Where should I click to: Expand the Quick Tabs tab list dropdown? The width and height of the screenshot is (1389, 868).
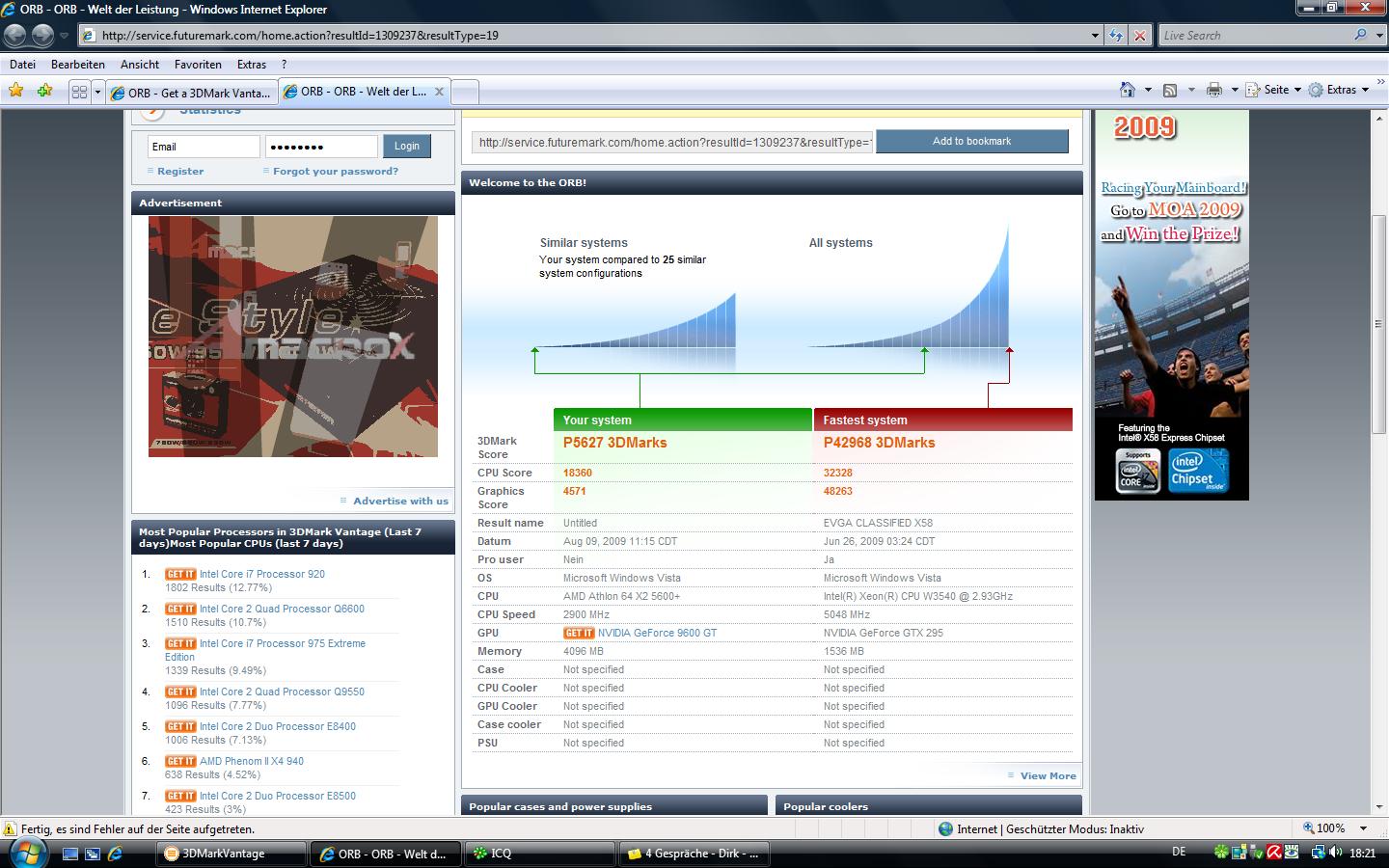pyautogui.click(x=97, y=92)
